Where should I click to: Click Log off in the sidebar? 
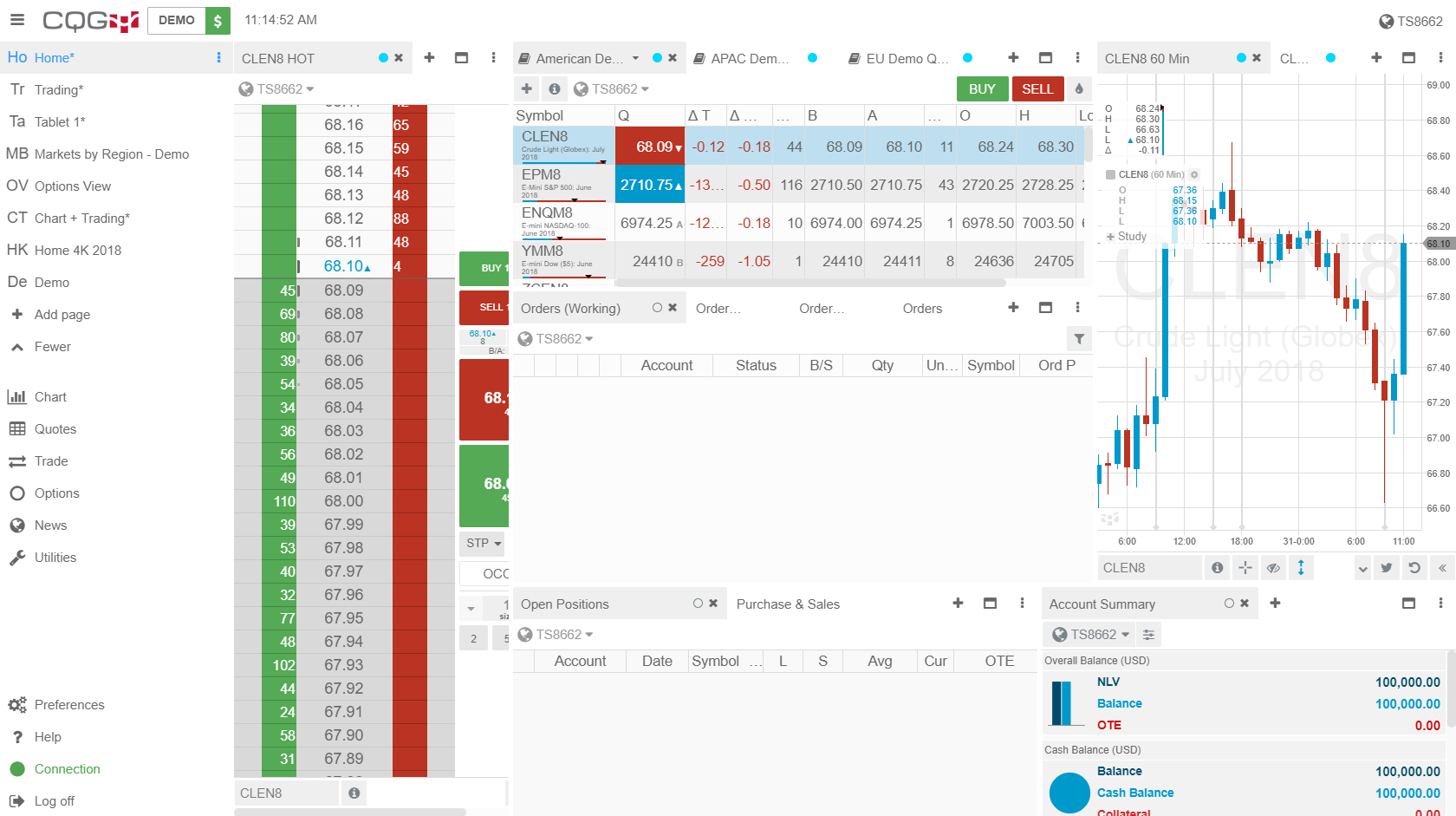coord(54,801)
